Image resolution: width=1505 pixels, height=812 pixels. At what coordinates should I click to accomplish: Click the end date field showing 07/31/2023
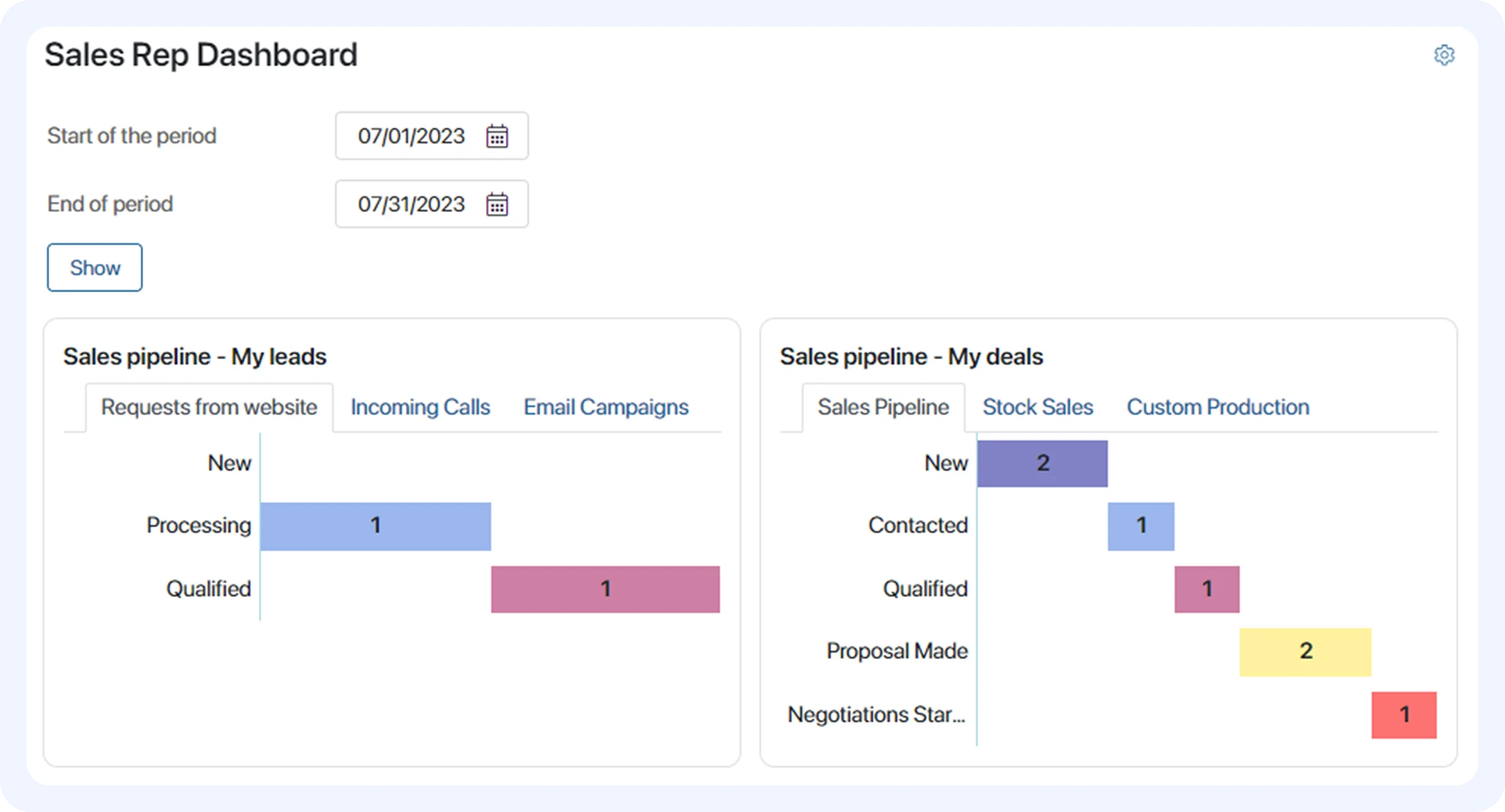point(411,204)
